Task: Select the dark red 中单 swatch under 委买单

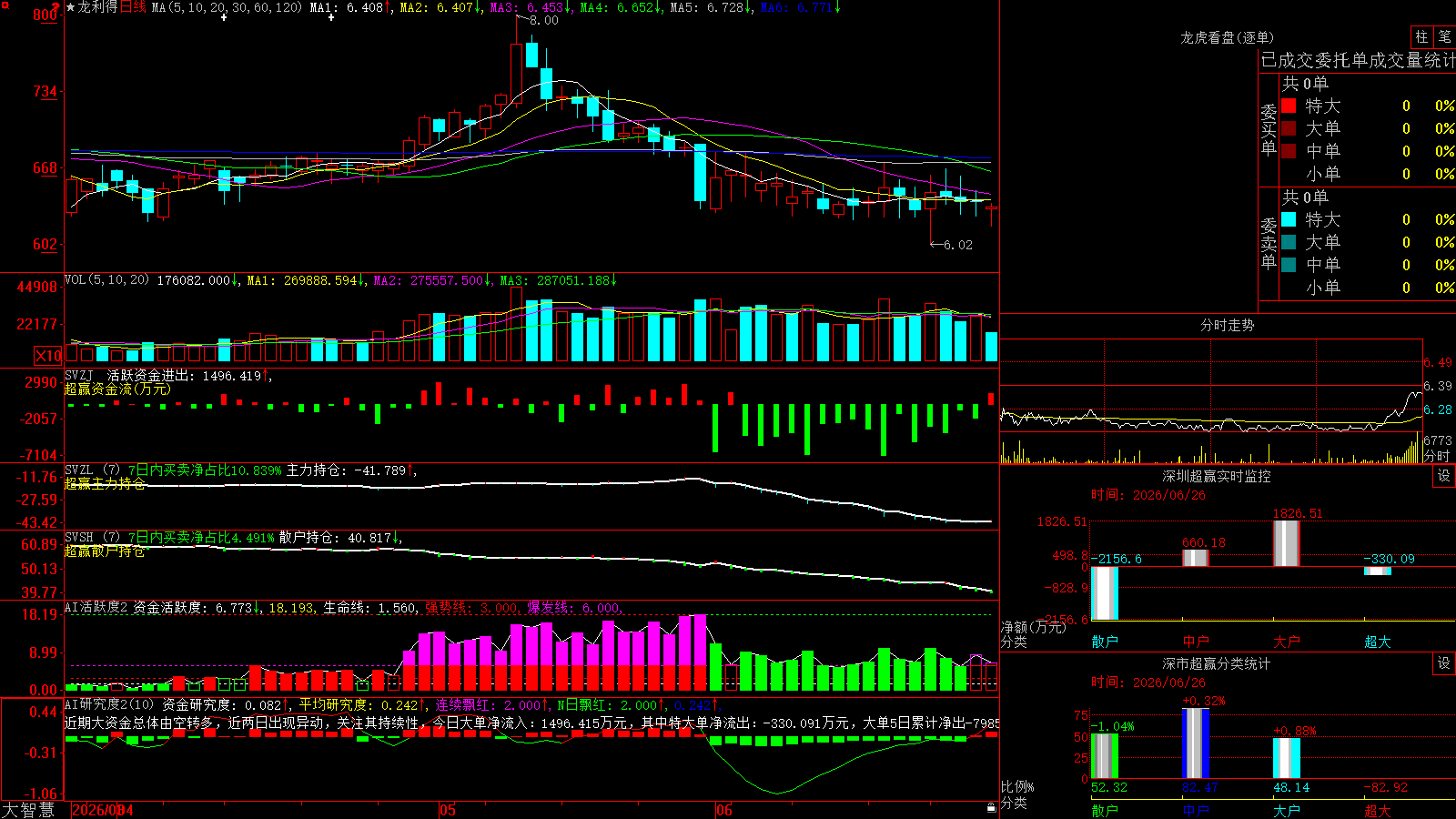Action: pyautogui.click(x=1289, y=150)
